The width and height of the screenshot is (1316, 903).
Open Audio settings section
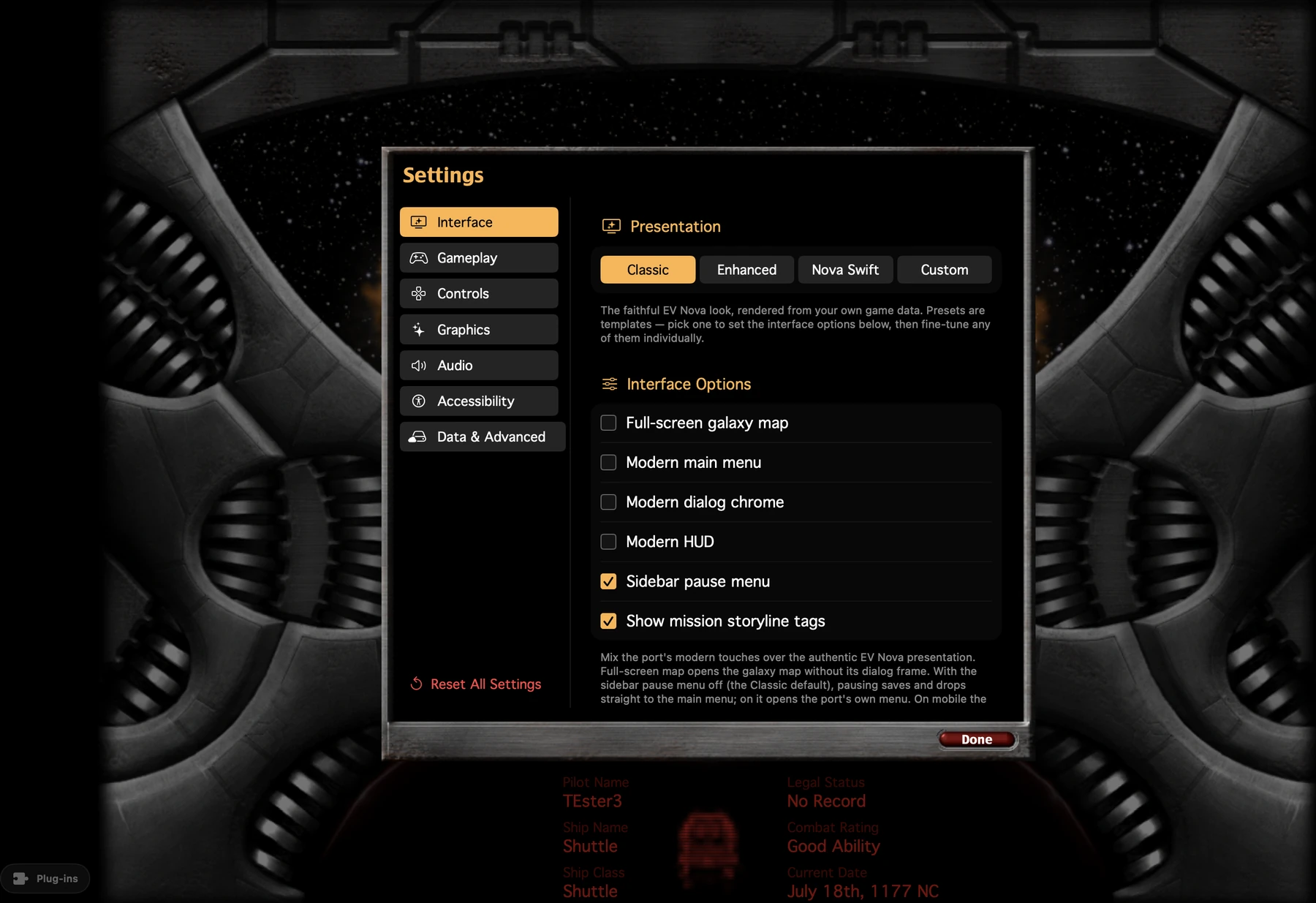[x=479, y=366]
